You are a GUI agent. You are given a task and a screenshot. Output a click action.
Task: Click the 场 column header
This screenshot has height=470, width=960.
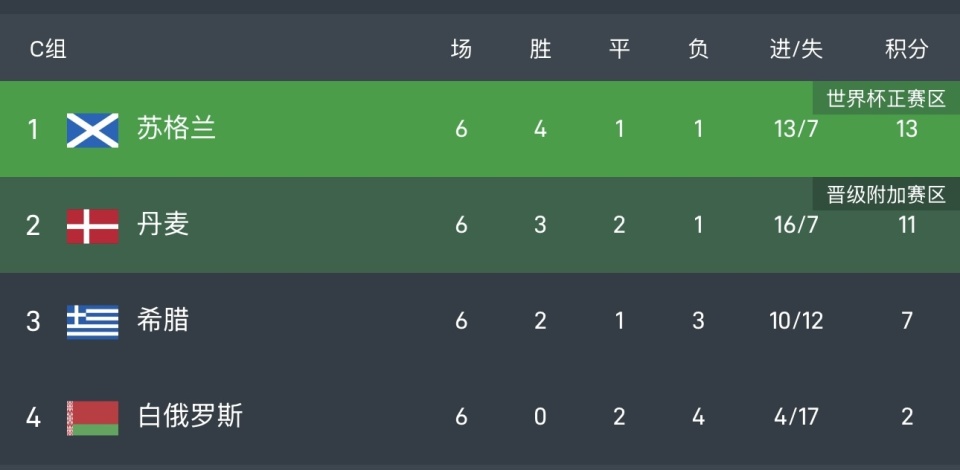tap(461, 49)
